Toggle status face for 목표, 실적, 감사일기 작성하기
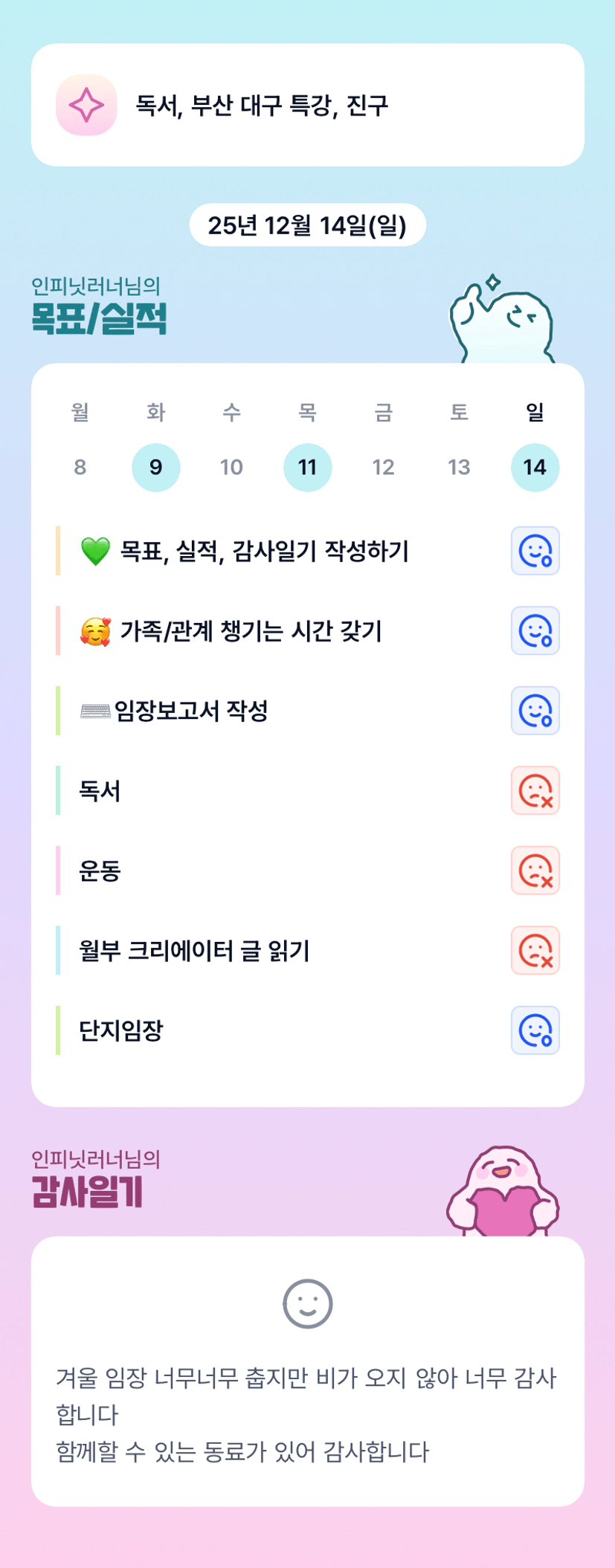 [x=535, y=551]
